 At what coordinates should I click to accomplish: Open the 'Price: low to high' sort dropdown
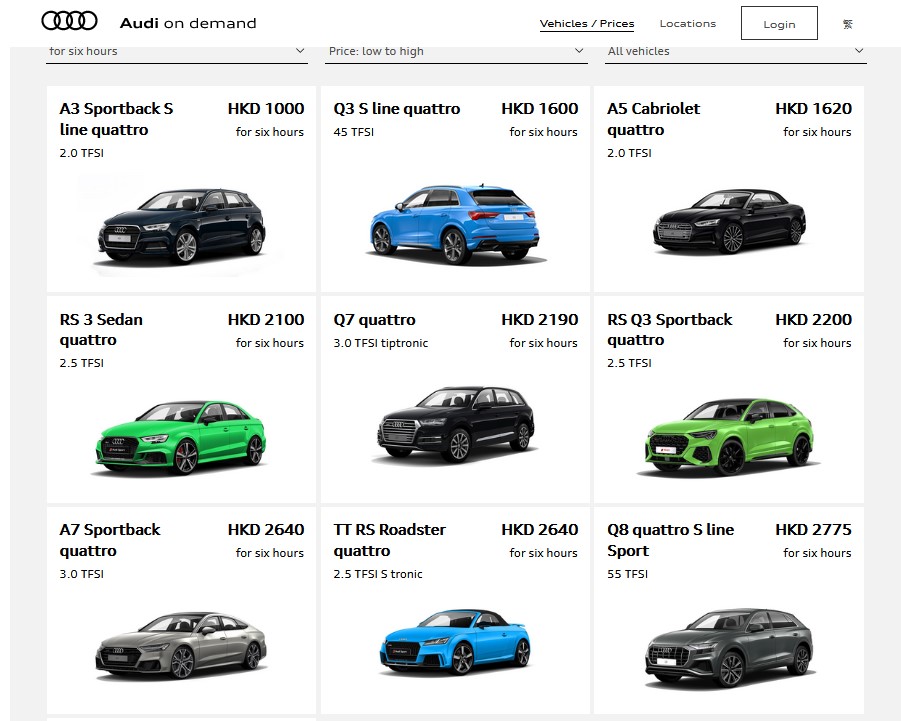456,52
